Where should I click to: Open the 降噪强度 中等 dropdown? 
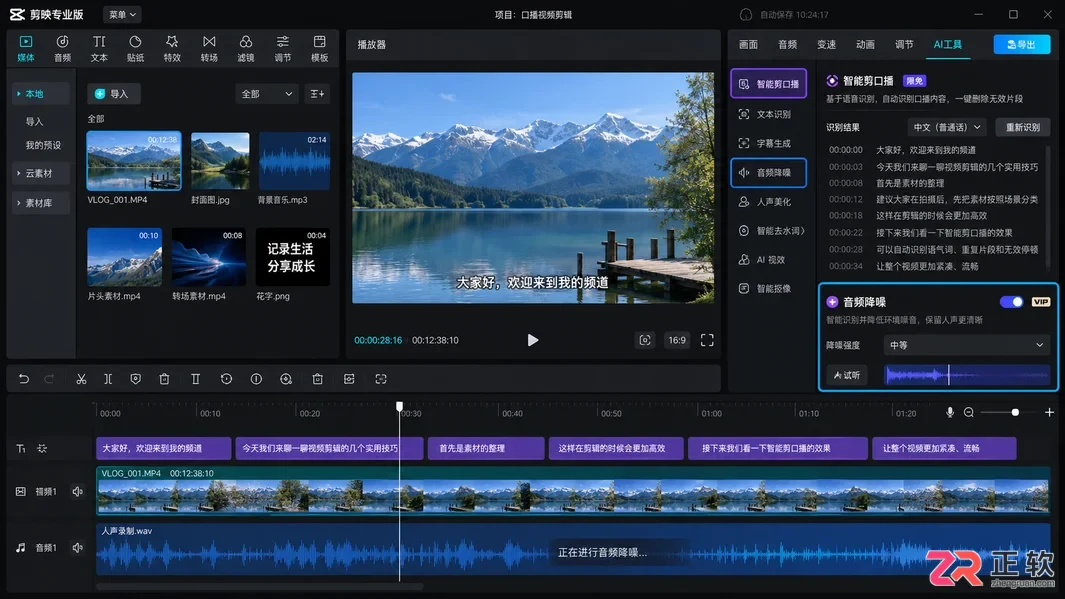click(966, 345)
